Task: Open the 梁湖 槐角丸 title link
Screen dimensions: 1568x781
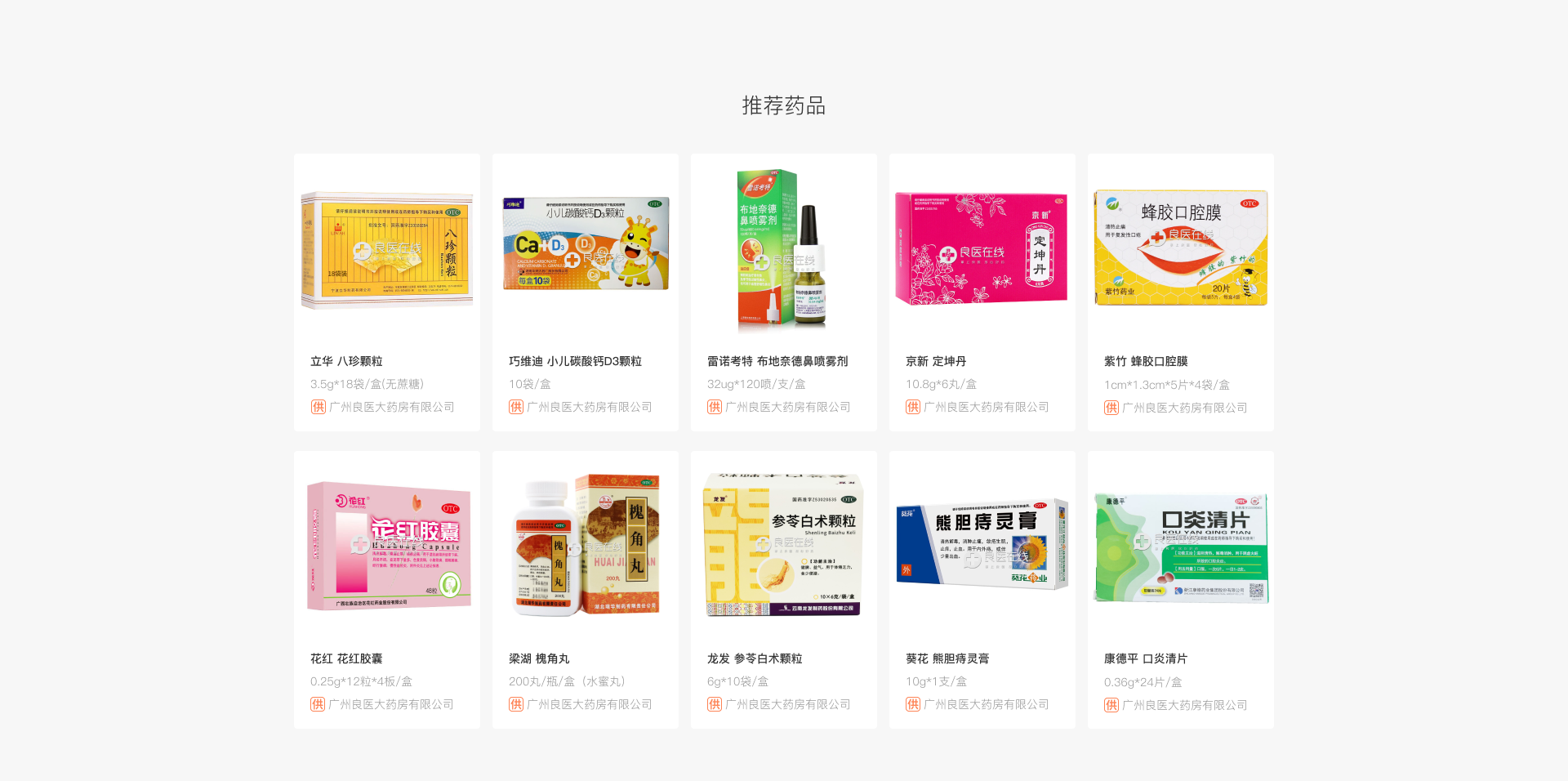Action: coord(539,658)
